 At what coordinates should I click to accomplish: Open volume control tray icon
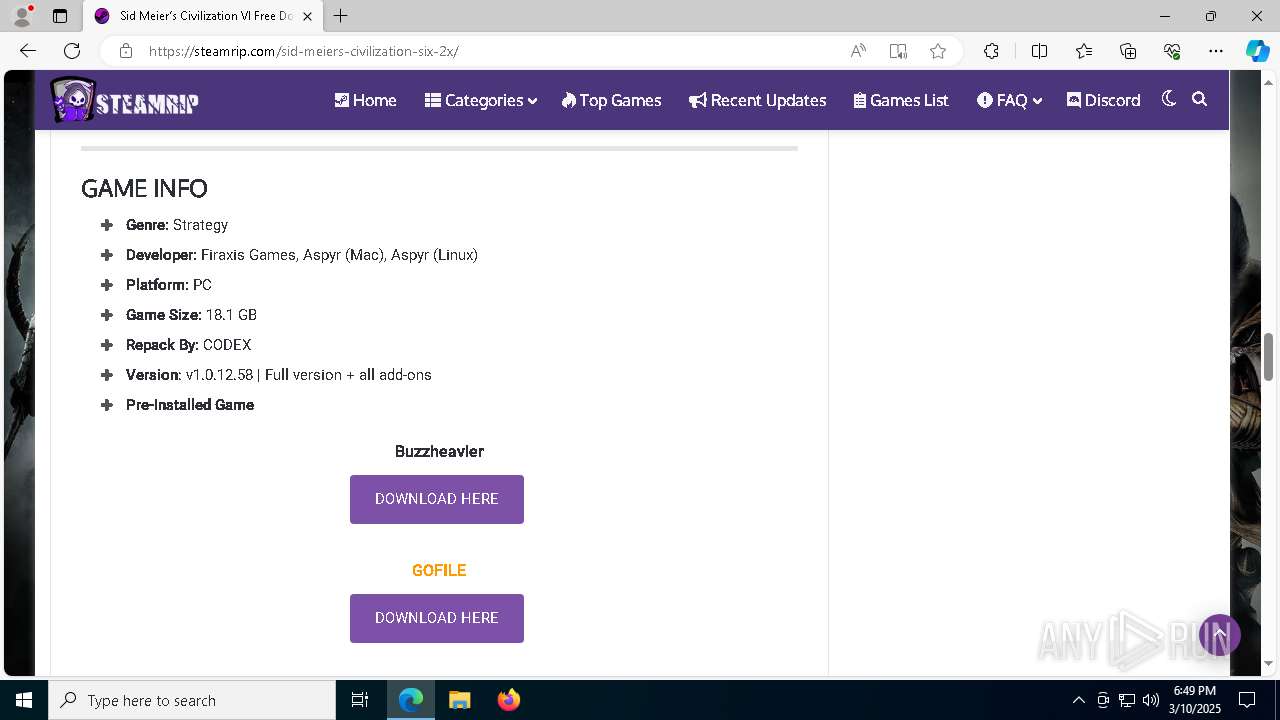(1151, 700)
